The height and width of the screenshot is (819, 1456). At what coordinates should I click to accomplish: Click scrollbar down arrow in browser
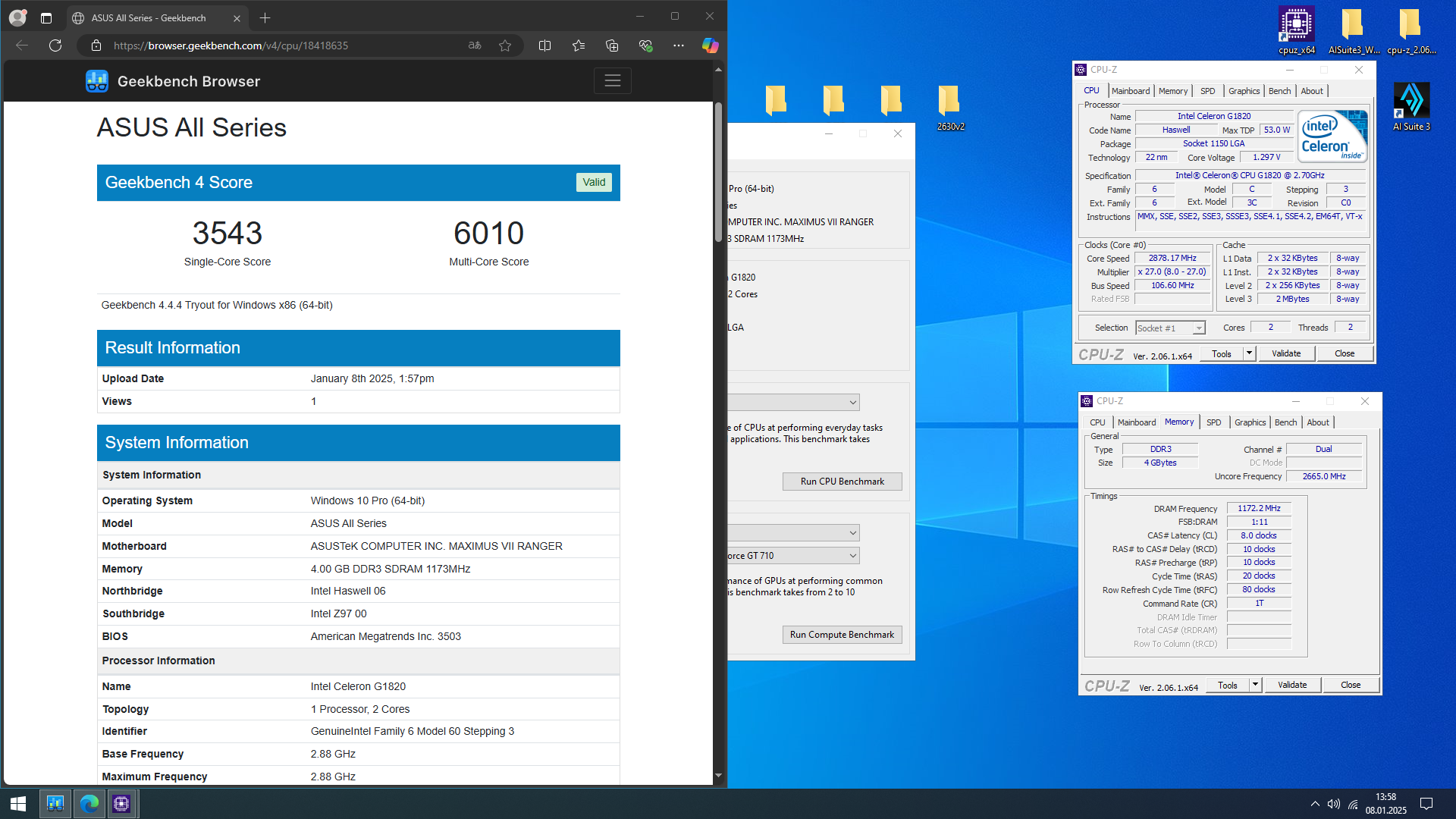pos(718,776)
